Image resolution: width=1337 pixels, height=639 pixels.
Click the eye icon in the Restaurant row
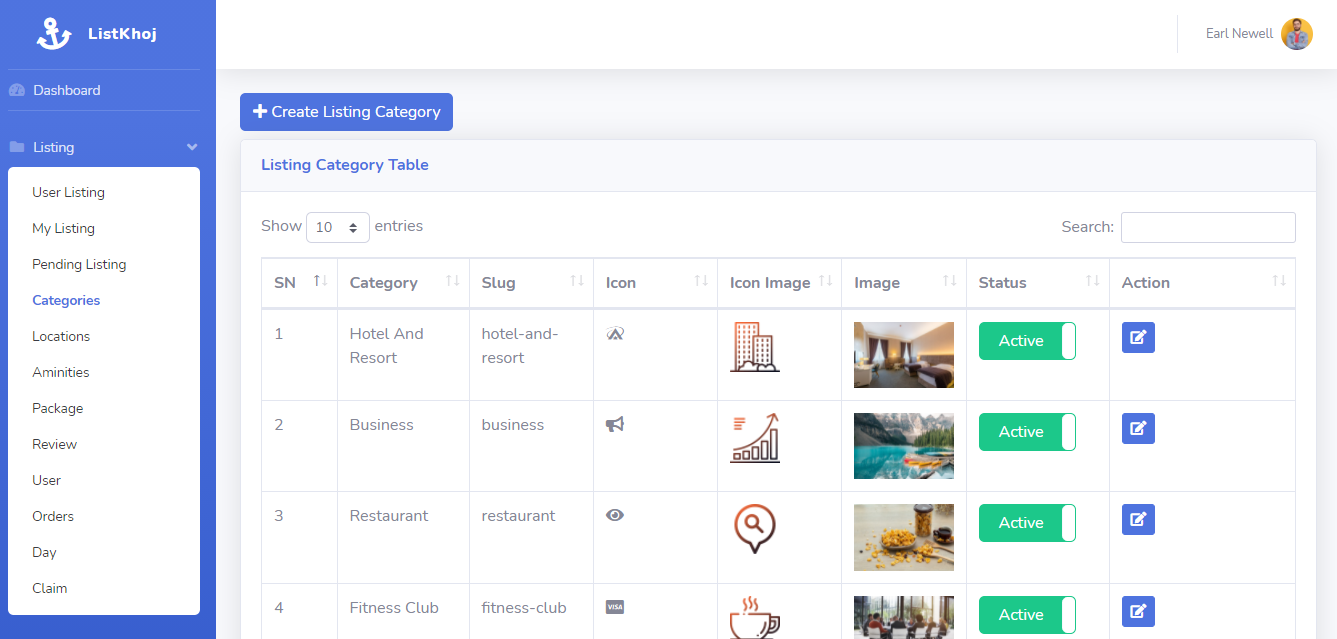615,514
